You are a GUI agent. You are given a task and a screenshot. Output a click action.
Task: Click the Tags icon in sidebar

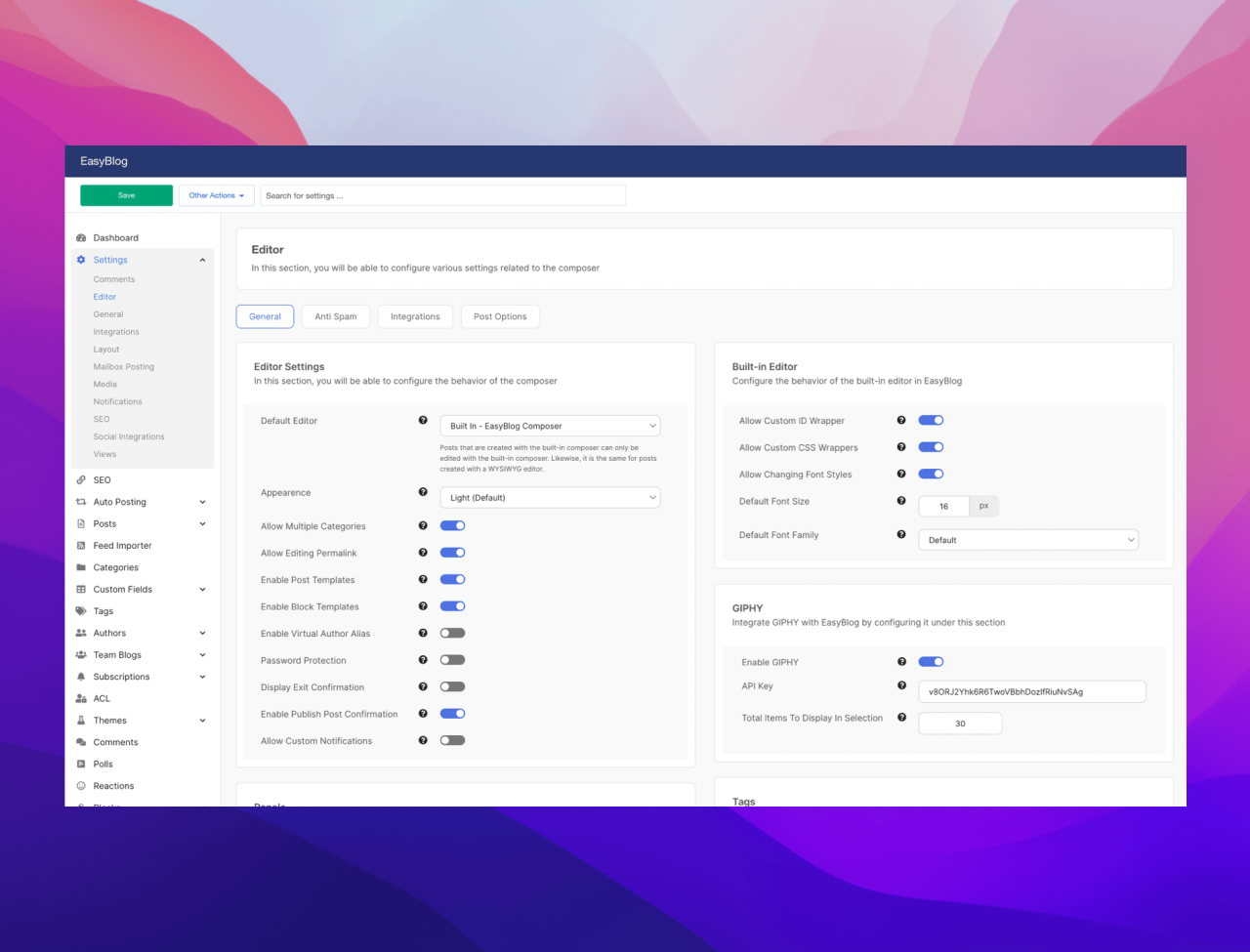(x=81, y=611)
